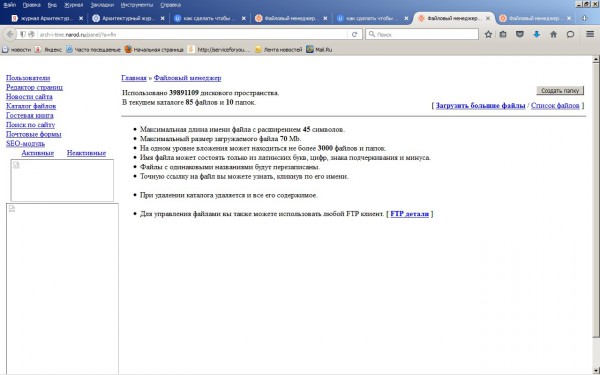600x375 pixels.
Task: Reload the page using the refresh icon
Action: pyautogui.click(x=354, y=34)
